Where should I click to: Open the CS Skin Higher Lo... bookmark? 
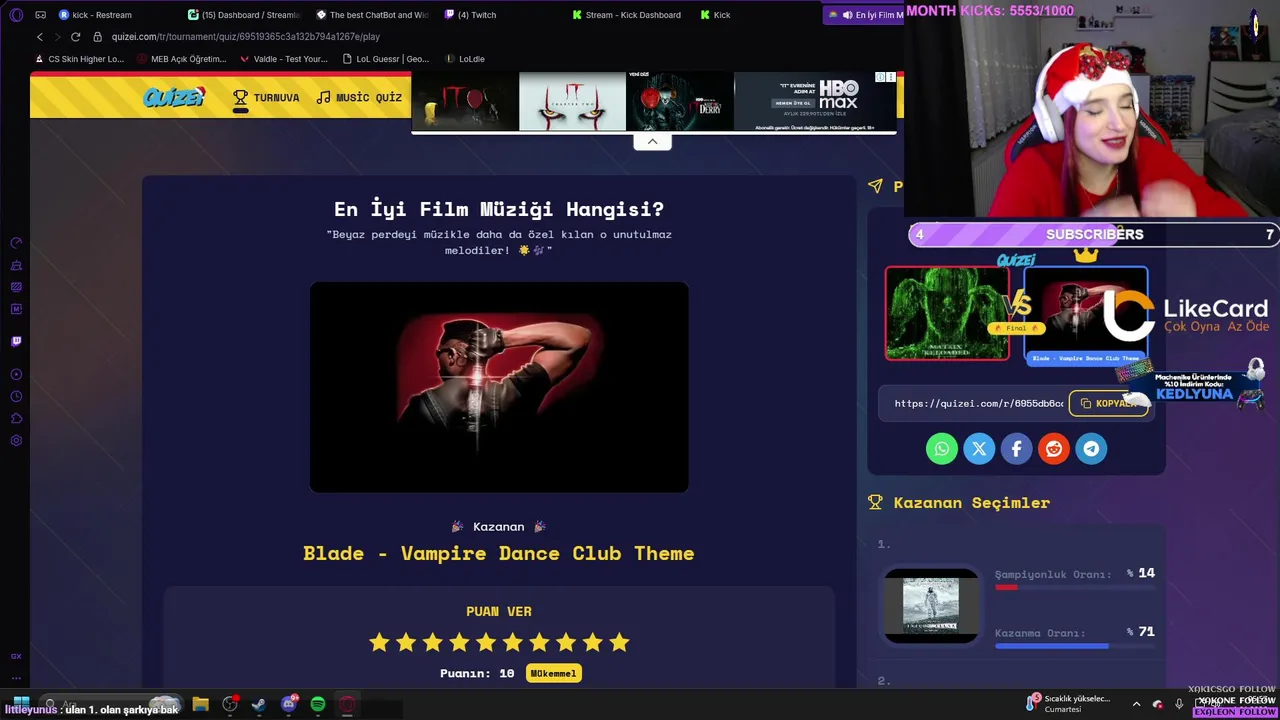coord(78,59)
